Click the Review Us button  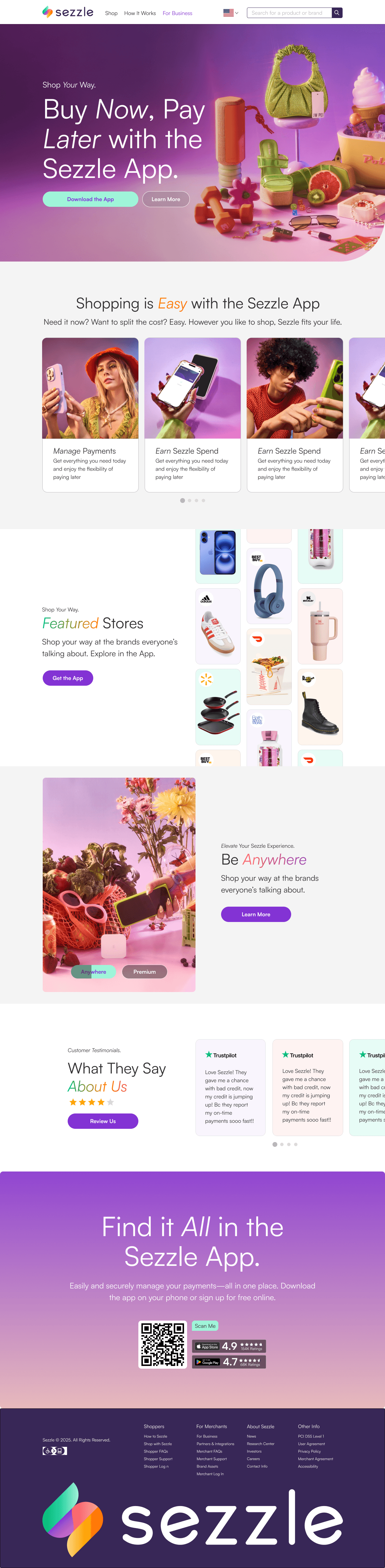point(103,1121)
